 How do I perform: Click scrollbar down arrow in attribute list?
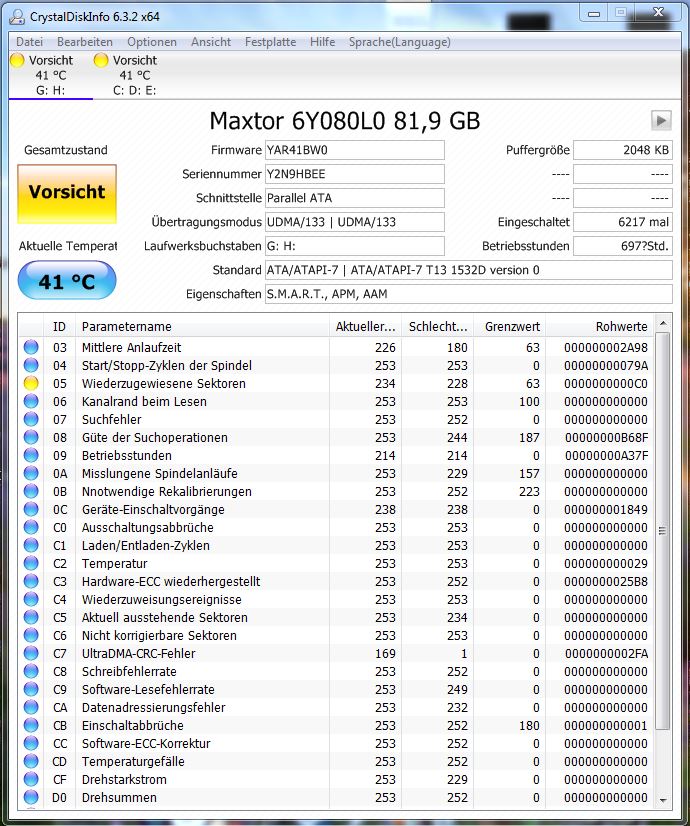663,801
